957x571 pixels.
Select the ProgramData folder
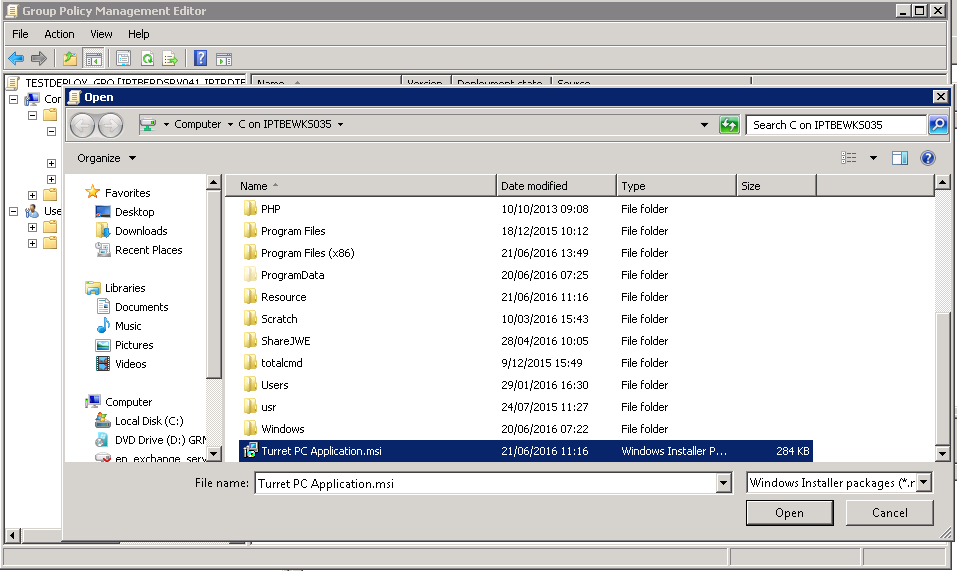(292, 275)
